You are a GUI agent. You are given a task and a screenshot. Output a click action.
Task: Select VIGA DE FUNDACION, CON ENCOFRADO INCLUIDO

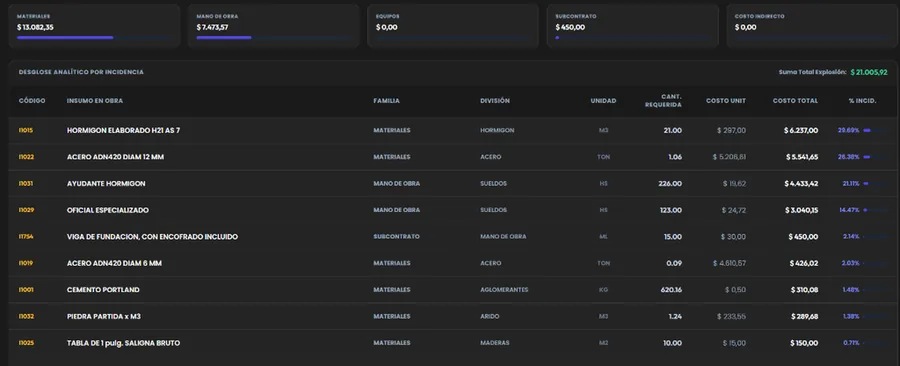pyautogui.click(x=152, y=236)
